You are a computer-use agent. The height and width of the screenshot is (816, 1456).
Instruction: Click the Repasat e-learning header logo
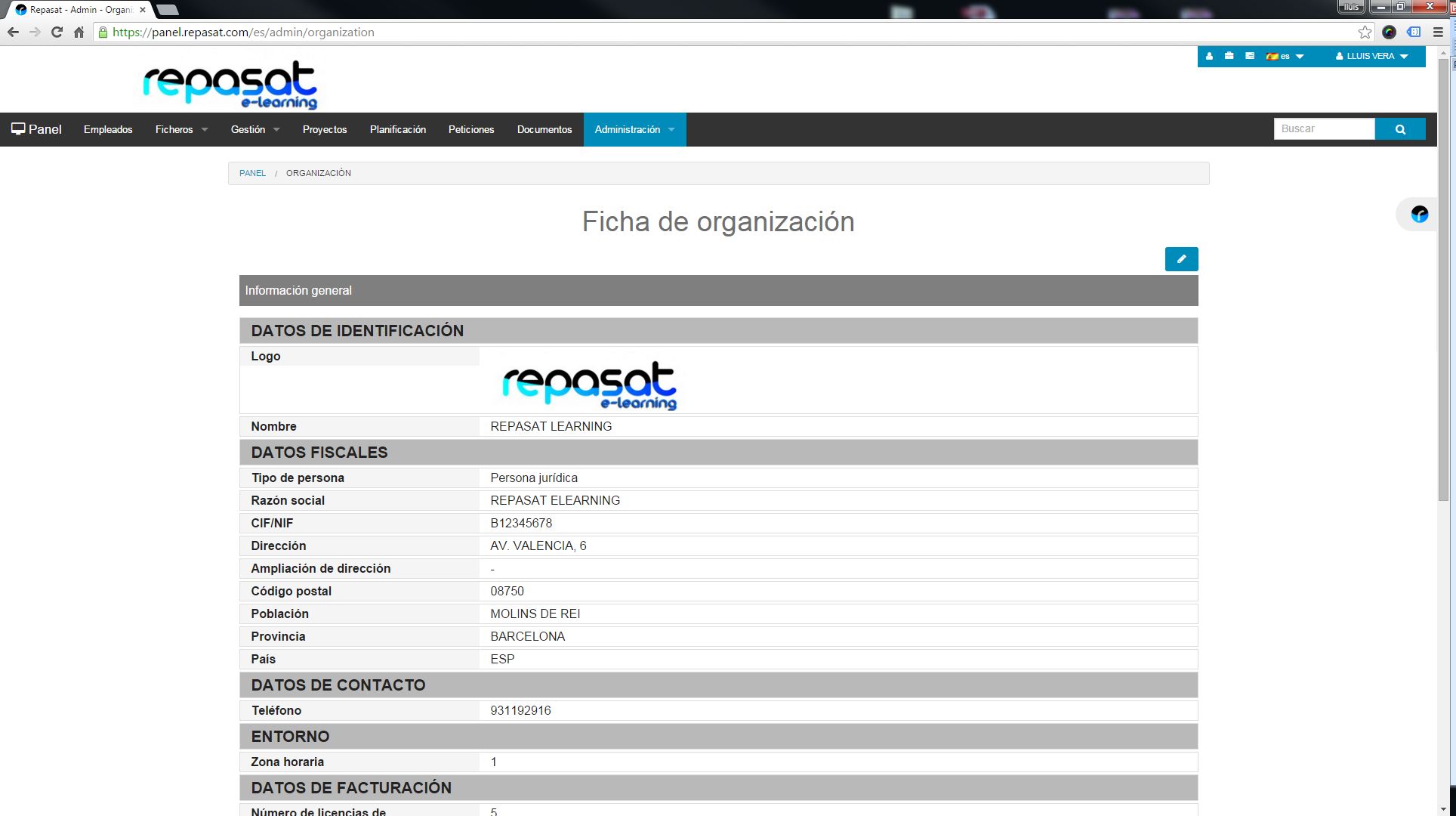click(230, 85)
